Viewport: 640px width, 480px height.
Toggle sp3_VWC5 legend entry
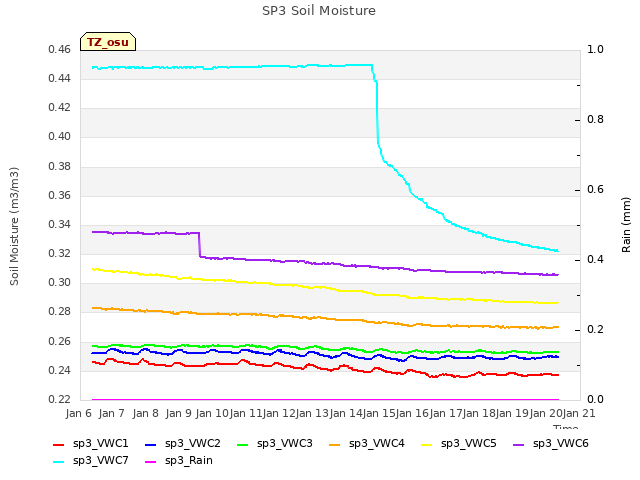click(x=459, y=444)
